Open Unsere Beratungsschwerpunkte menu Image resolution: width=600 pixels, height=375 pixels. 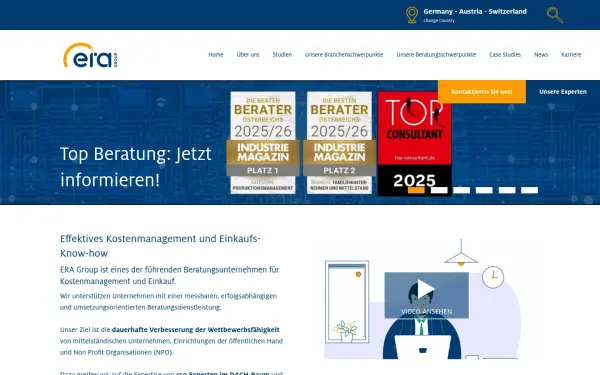(x=436, y=55)
